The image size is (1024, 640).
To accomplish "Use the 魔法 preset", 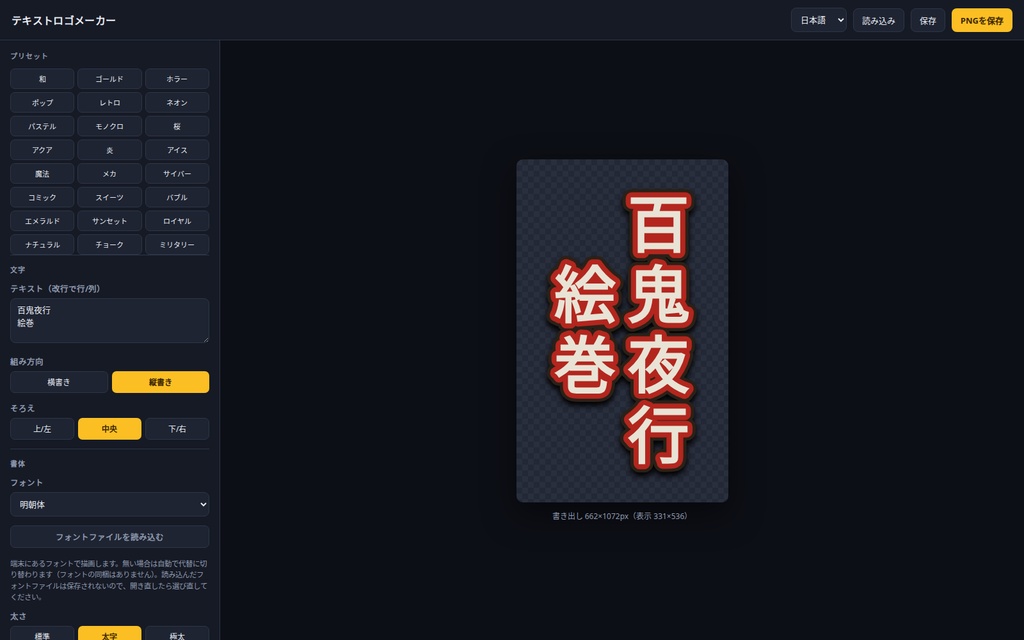I will [42, 174].
